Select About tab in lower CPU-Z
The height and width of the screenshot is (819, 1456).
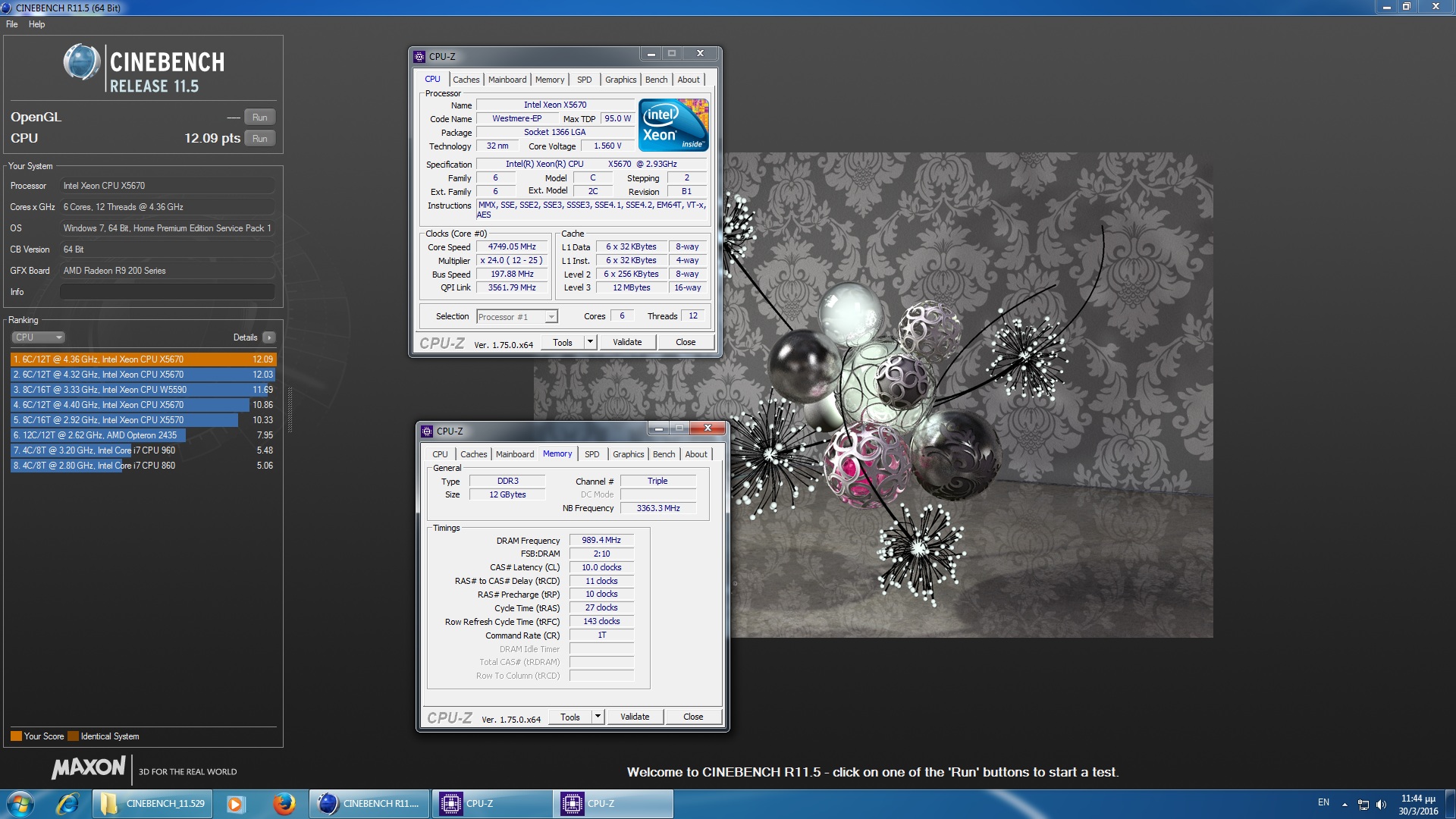696,454
